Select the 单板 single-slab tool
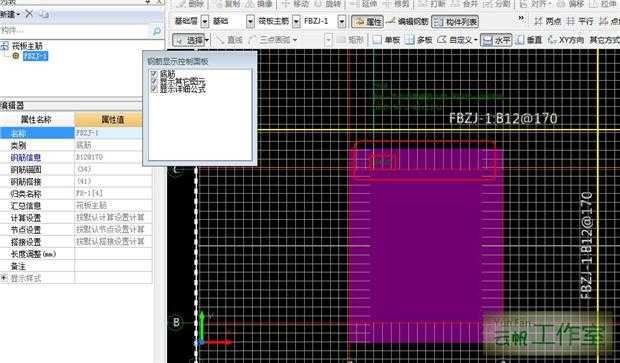 coord(387,40)
